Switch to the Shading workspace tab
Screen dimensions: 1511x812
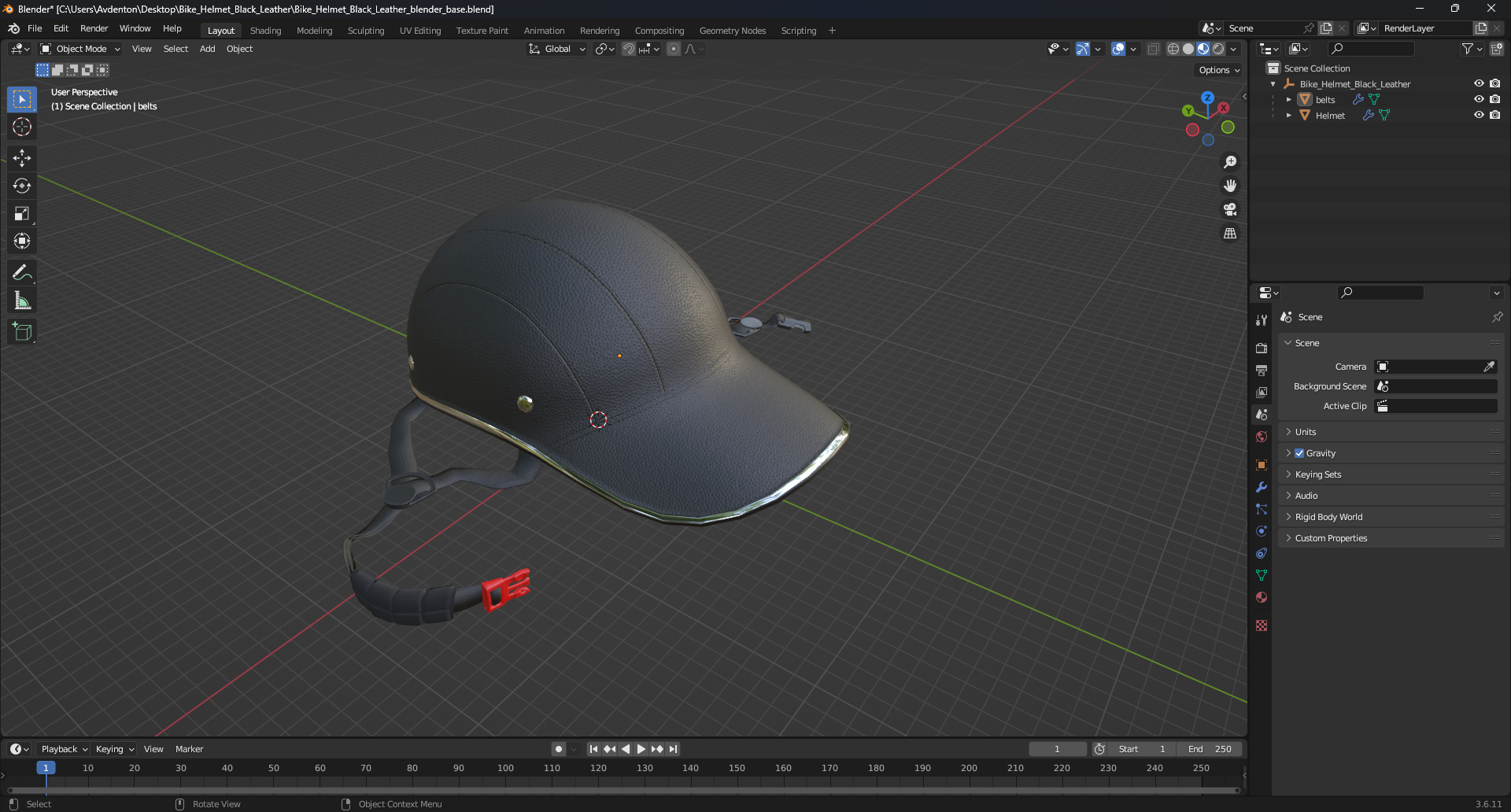[265, 31]
